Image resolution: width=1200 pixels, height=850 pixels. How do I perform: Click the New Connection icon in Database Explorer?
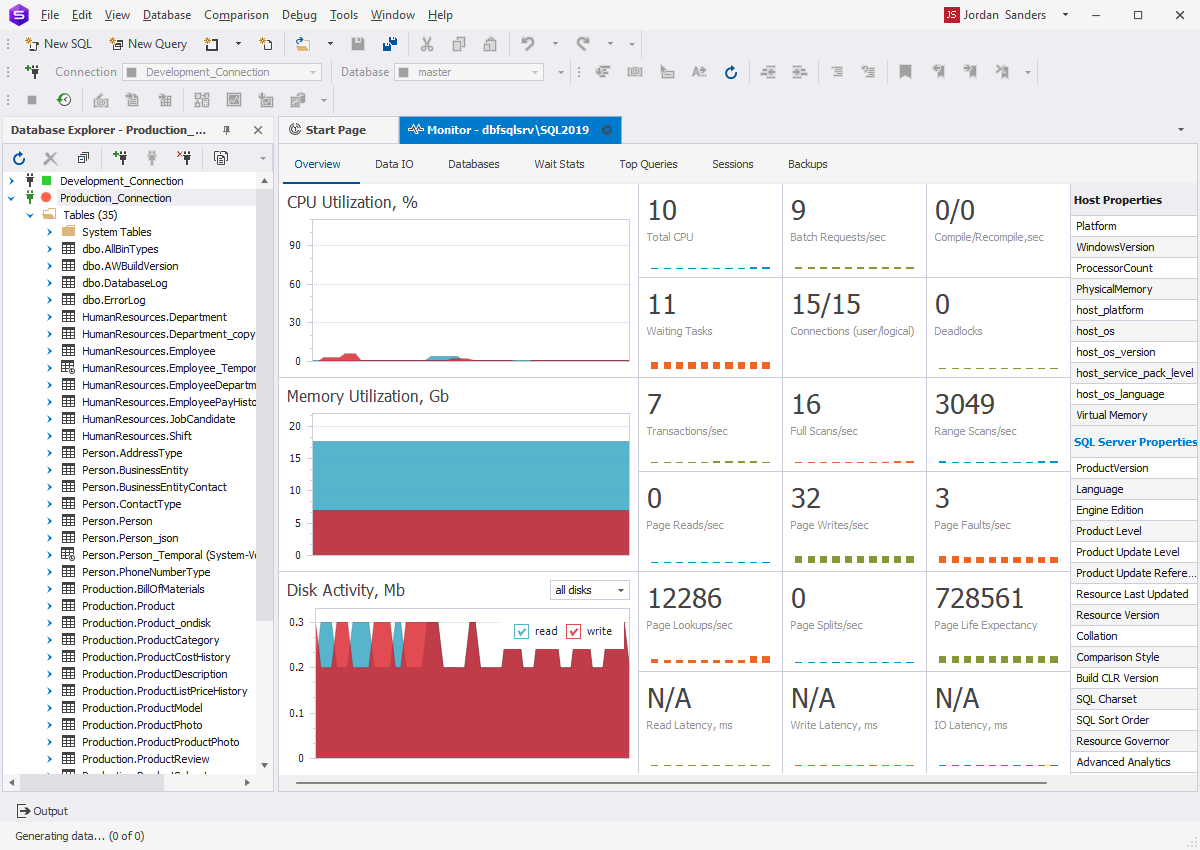(120, 157)
